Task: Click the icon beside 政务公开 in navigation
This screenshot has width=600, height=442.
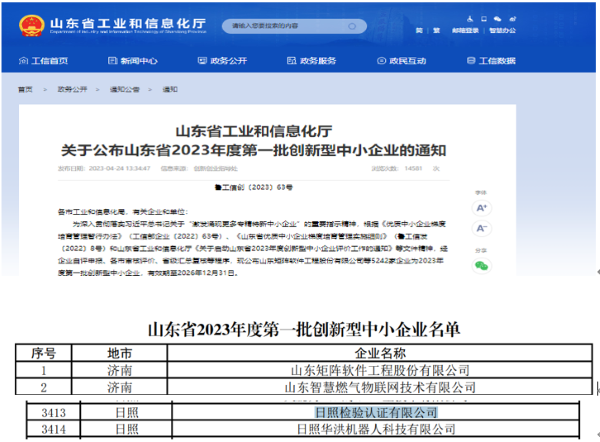Action: click(x=202, y=60)
